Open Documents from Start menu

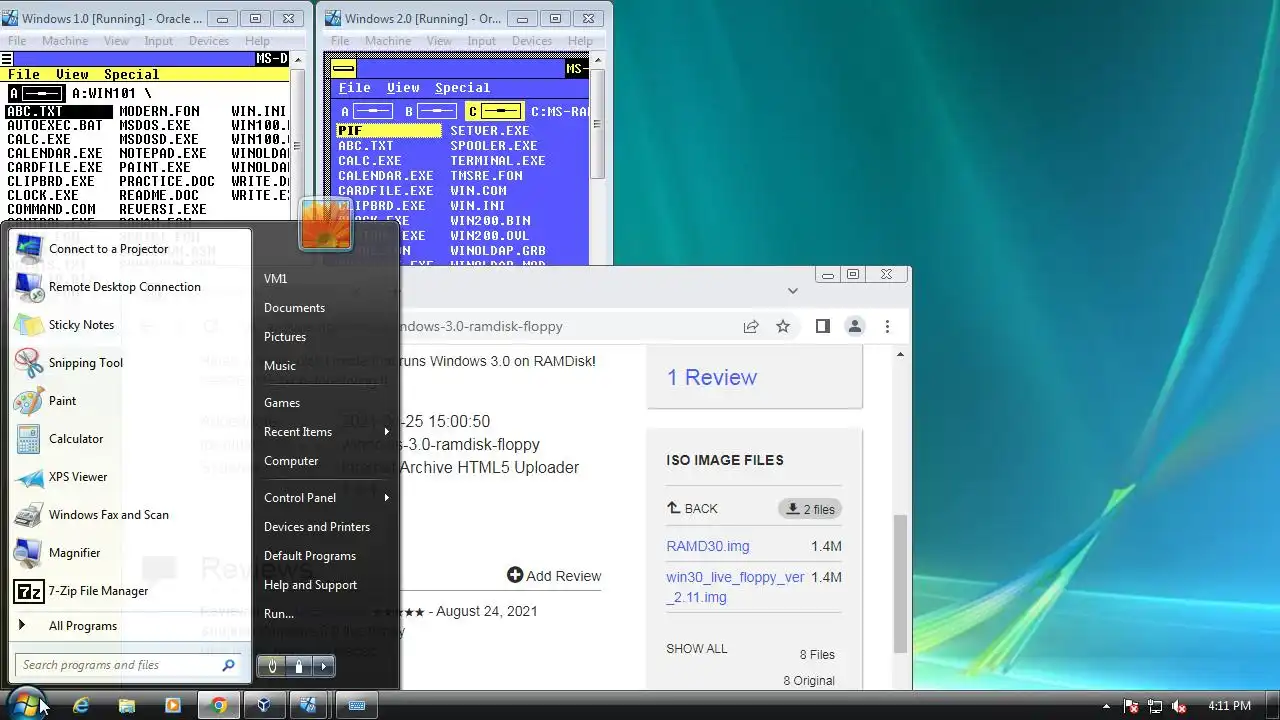click(x=294, y=308)
